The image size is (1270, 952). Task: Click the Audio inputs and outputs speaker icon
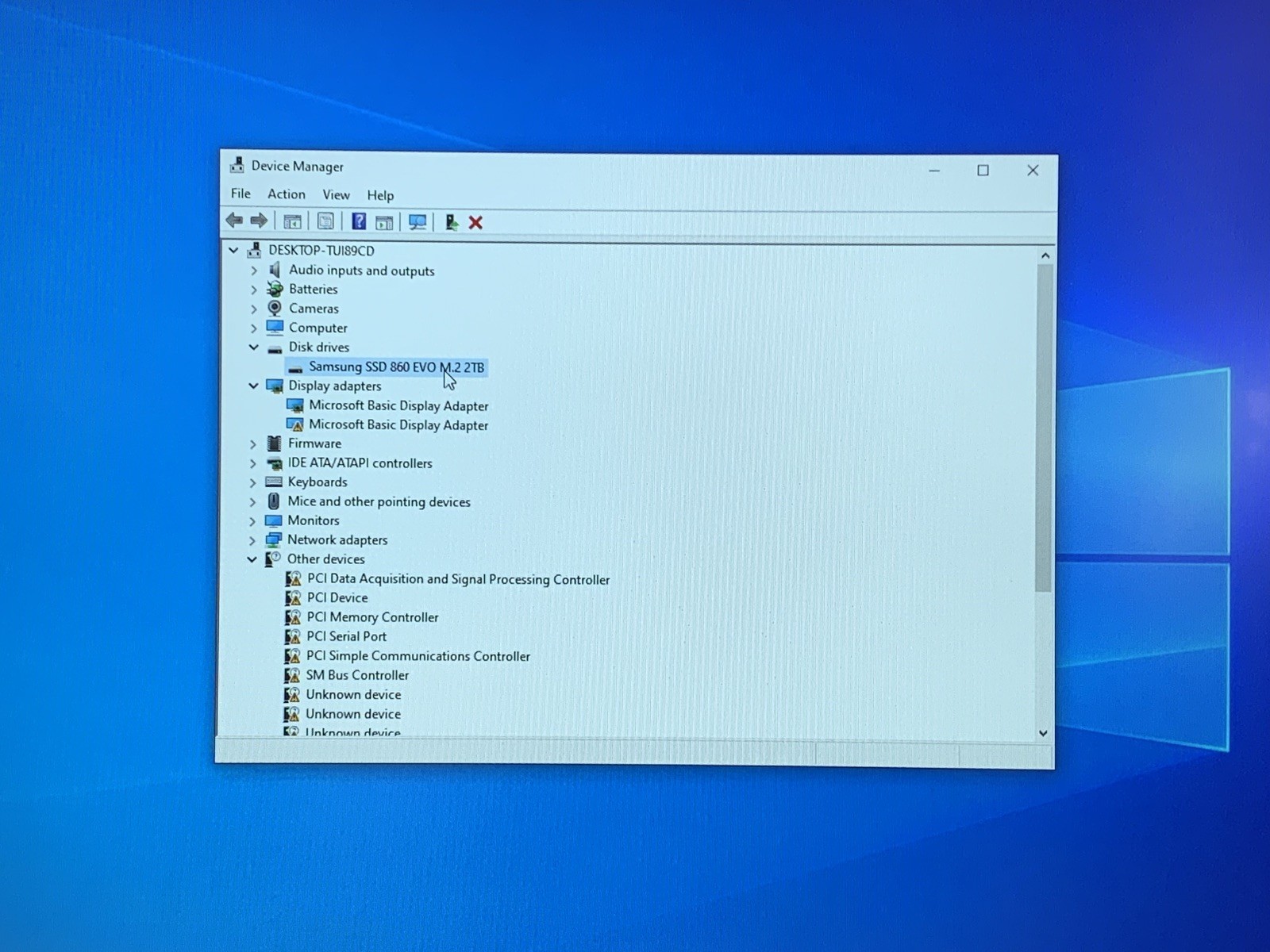click(x=275, y=271)
